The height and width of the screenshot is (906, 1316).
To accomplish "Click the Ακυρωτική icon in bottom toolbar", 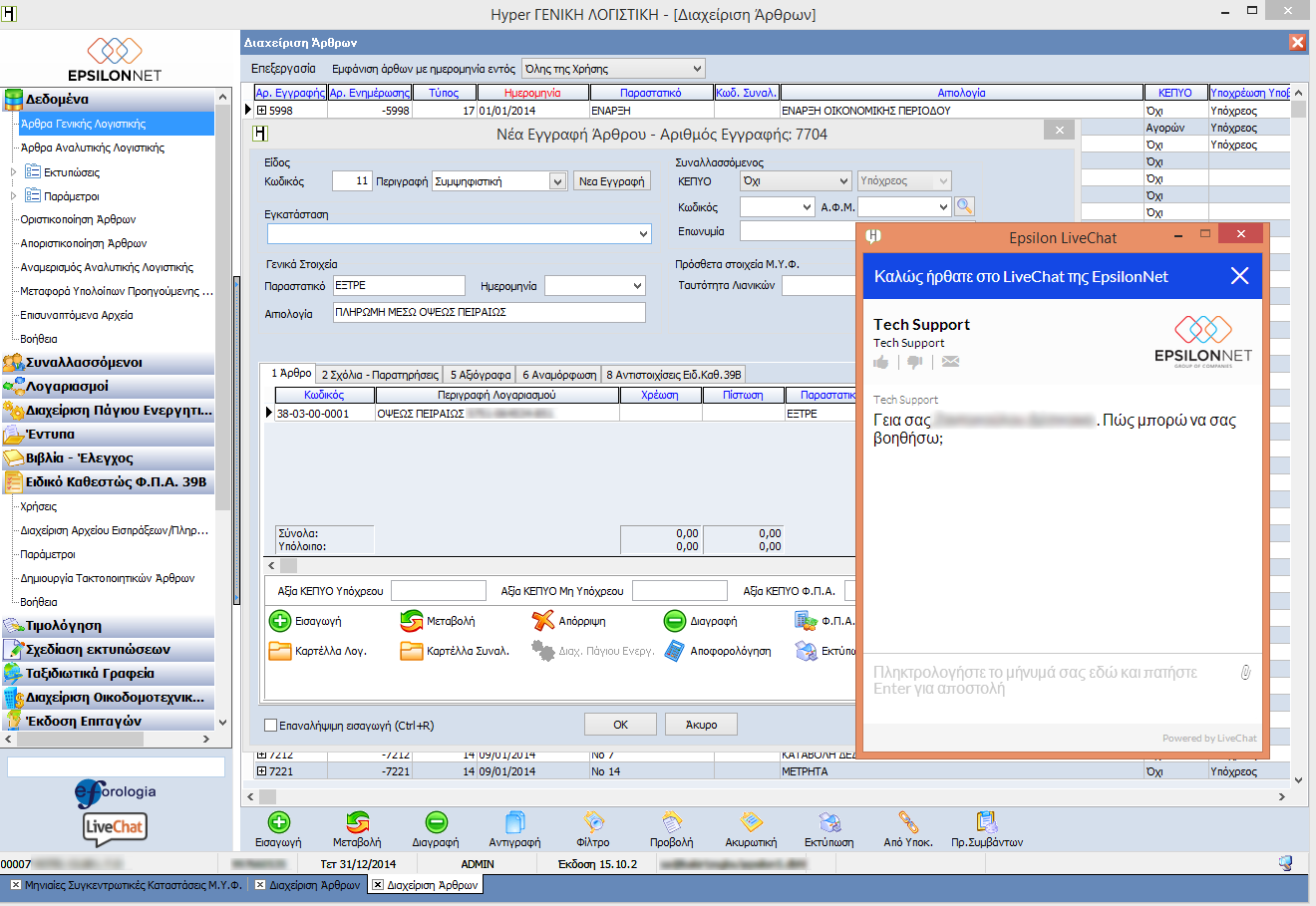I will pyautogui.click(x=750, y=822).
